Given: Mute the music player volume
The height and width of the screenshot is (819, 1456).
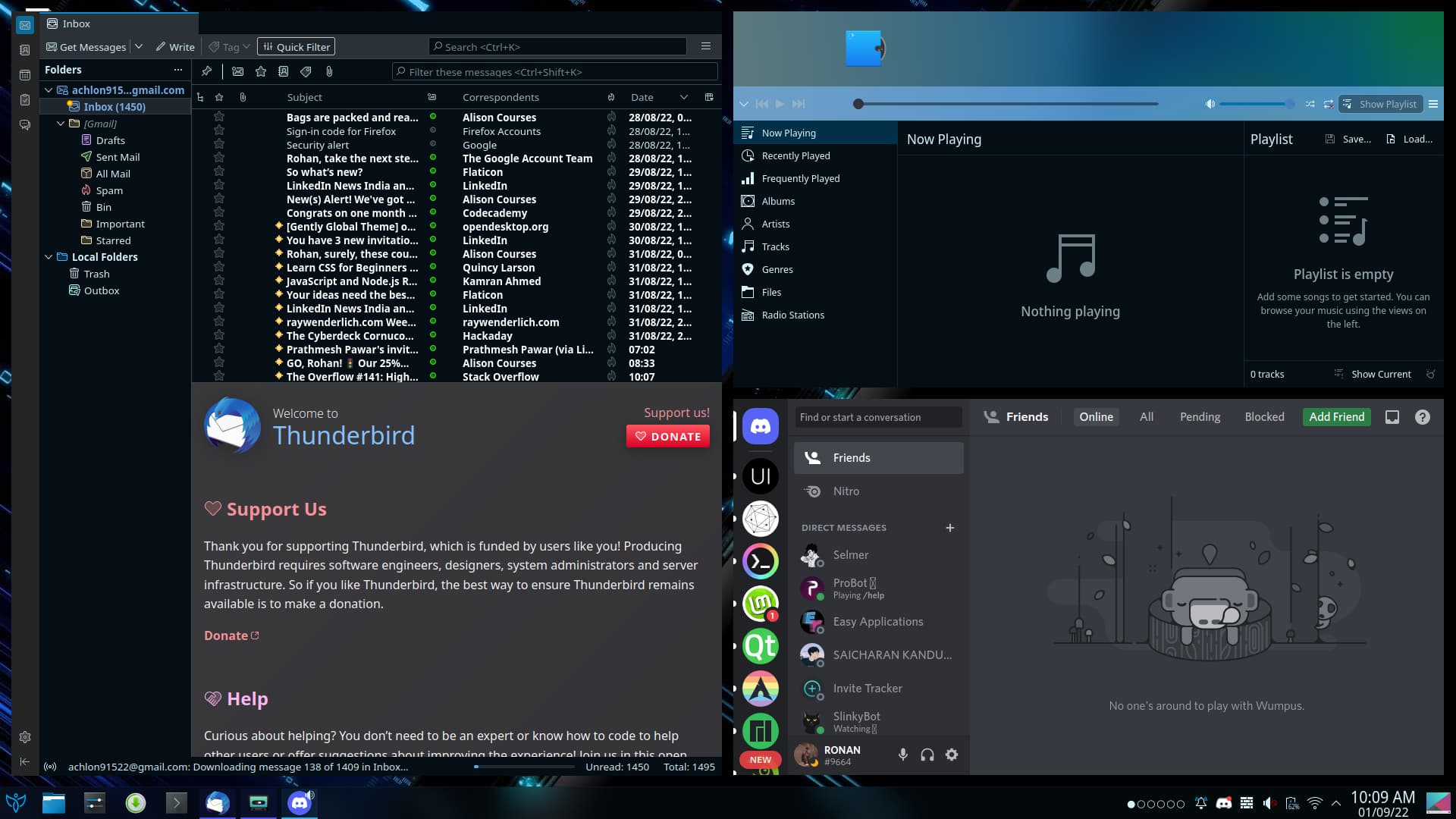Looking at the screenshot, I should click(1210, 104).
